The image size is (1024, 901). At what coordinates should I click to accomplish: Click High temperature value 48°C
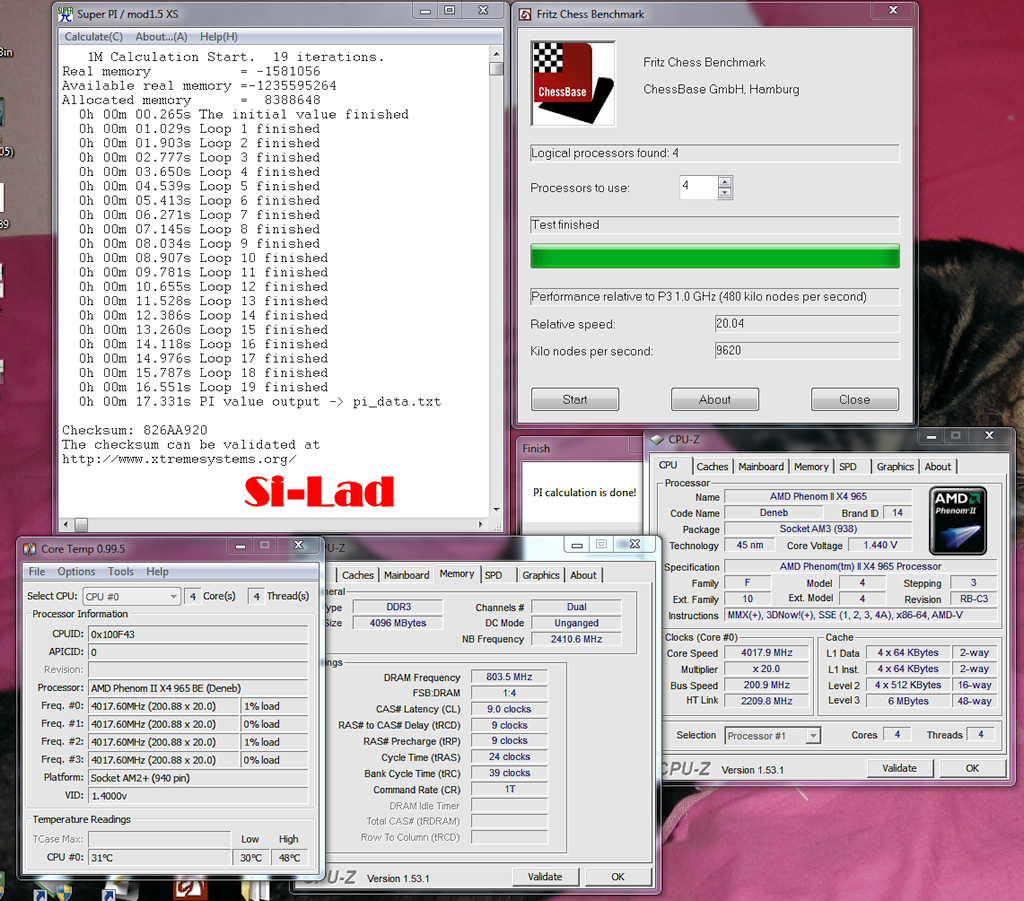[289, 858]
